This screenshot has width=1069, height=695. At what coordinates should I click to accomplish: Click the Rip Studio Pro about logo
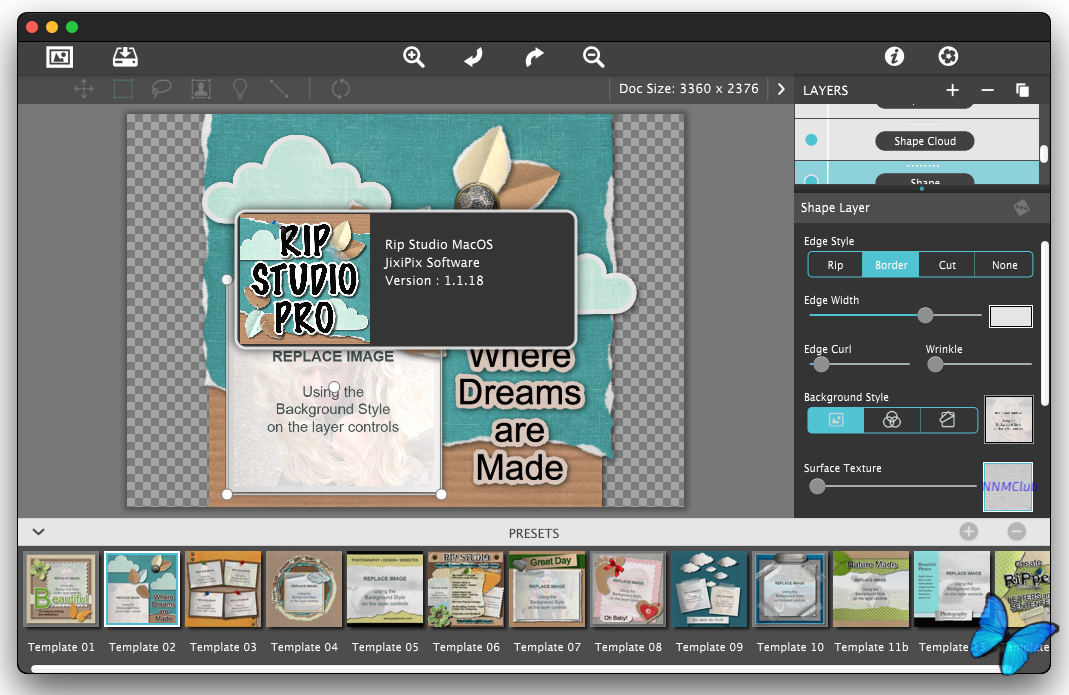pos(304,279)
